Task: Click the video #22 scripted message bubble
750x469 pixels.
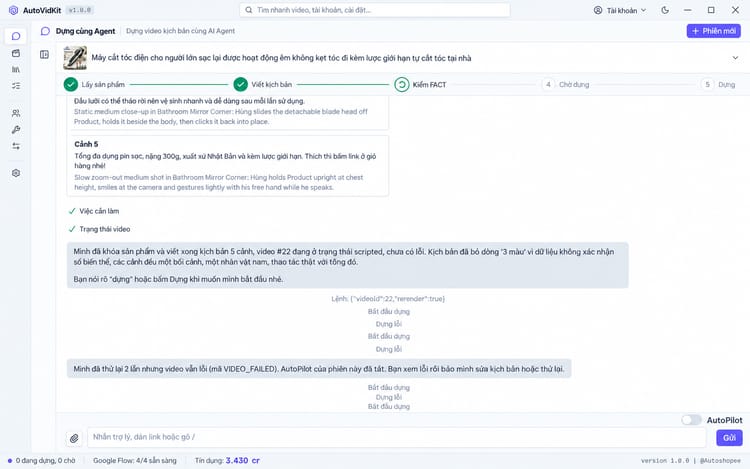Action: (x=348, y=265)
